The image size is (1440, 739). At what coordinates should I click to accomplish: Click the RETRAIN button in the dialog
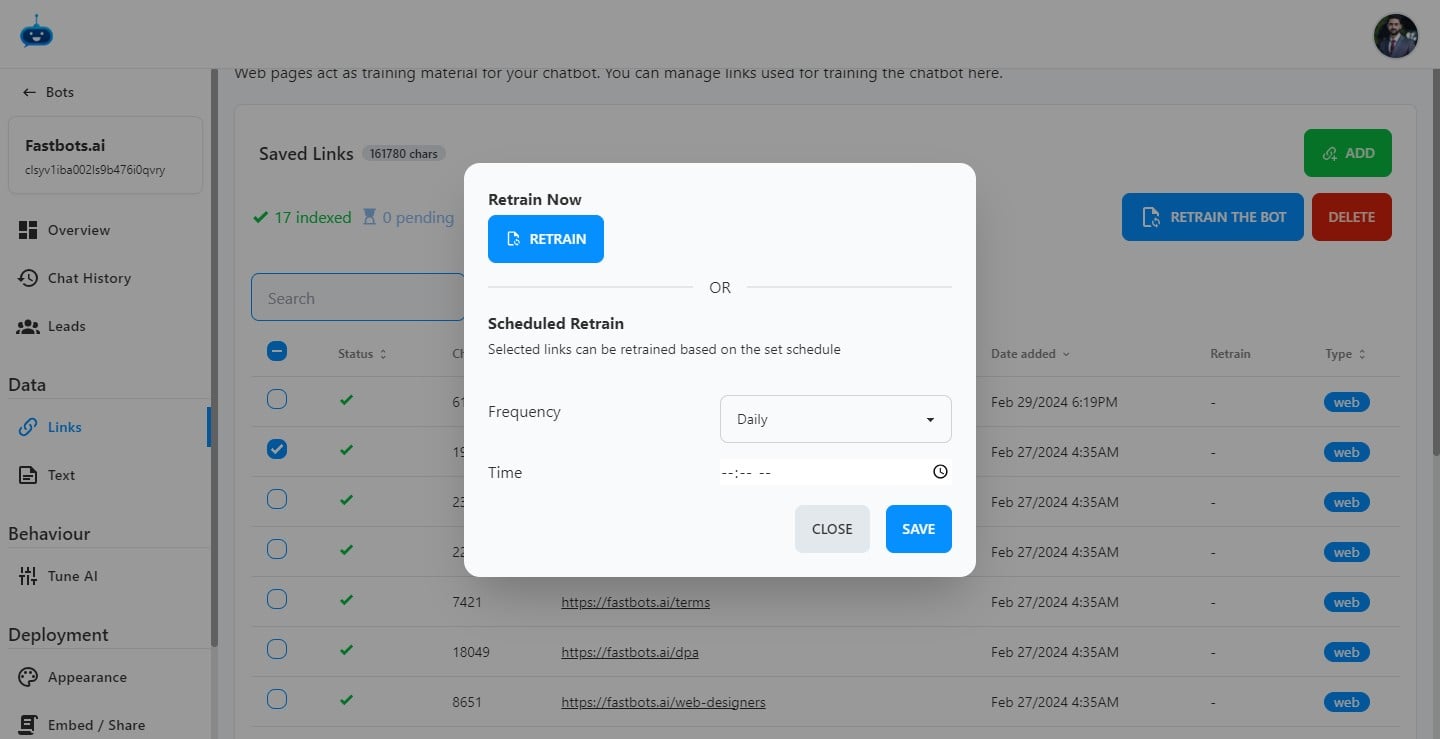click(546, 238)
